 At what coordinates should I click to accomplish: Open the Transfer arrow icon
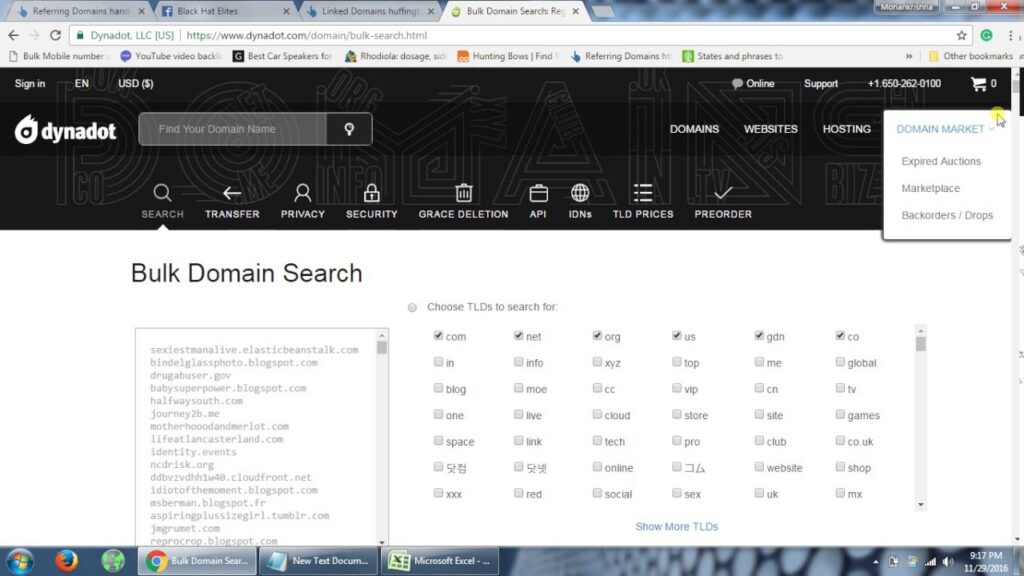click(x=232, y=193)
